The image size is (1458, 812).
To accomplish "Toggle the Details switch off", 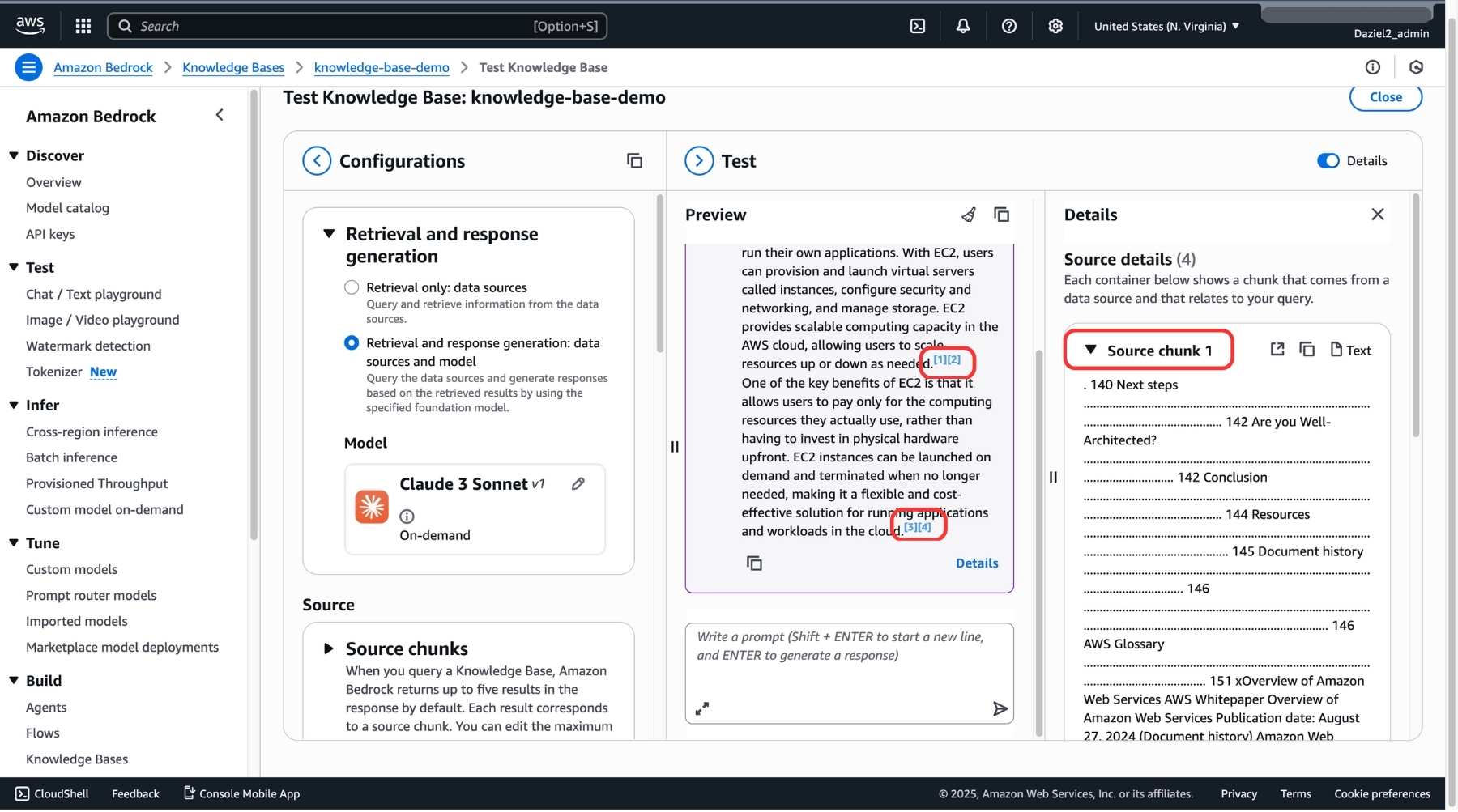I will tap(1328, 161).
